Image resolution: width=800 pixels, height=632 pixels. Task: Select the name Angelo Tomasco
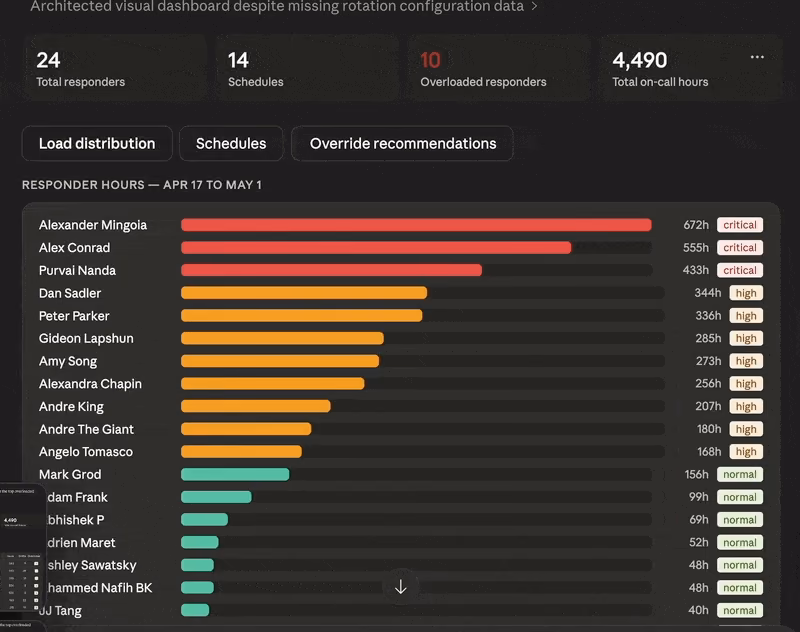[86, 451]
